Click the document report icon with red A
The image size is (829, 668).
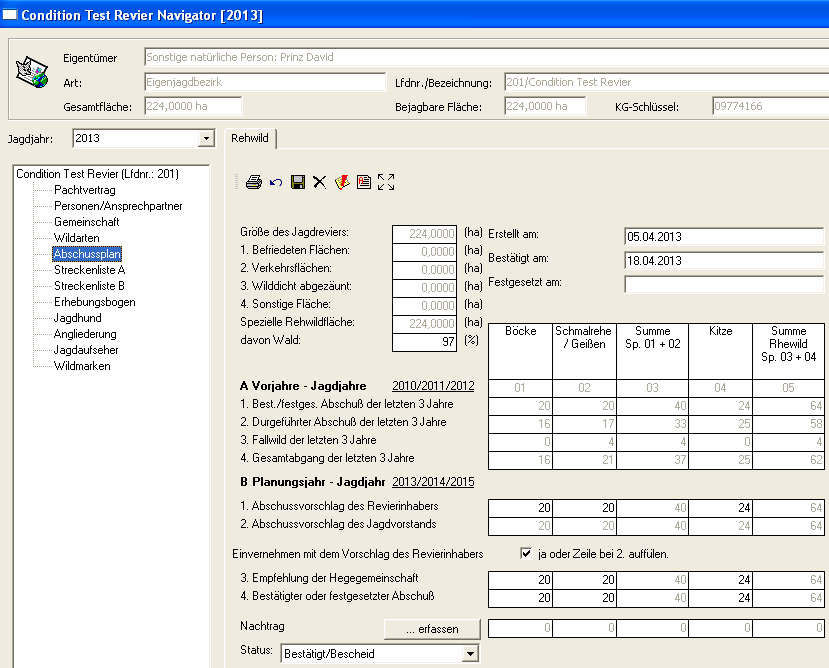363,182
